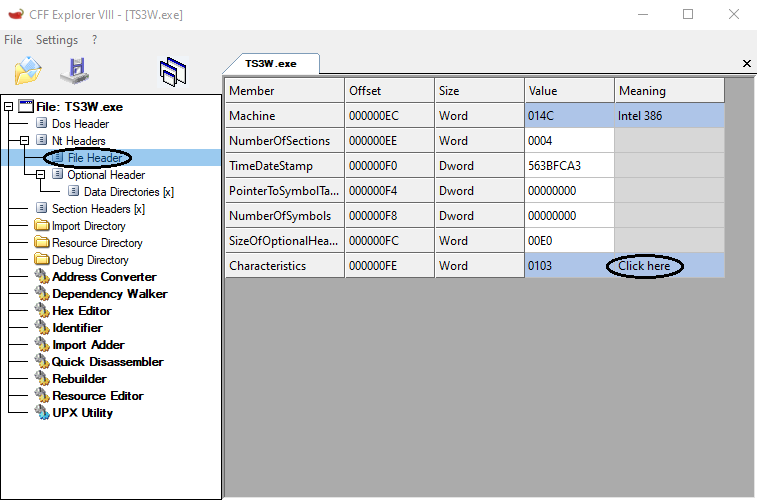
Task: Select the Nt Headers page icon
Action: (x=42, y=140)
